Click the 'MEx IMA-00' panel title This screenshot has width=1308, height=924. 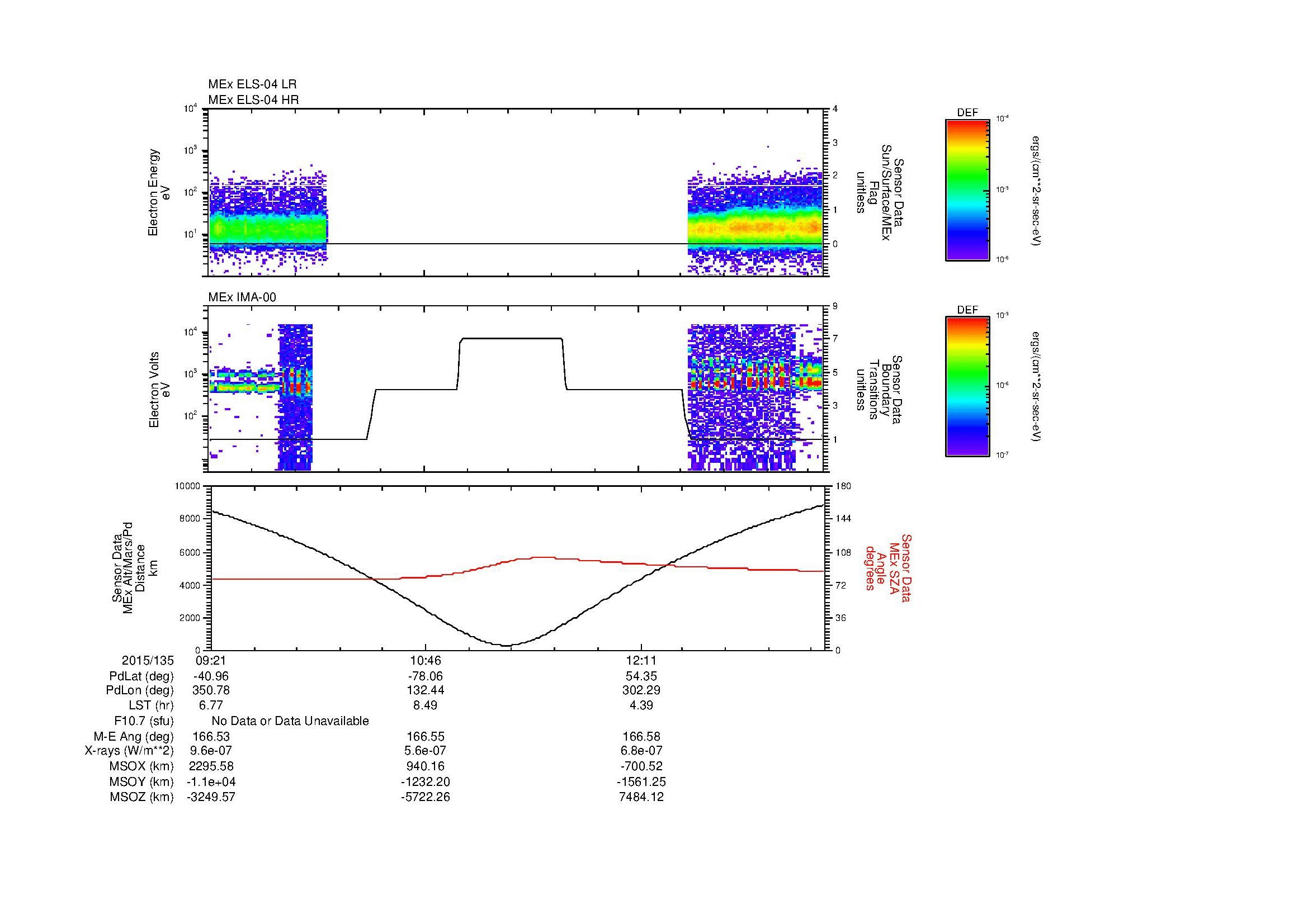click(x=242, y=297)
